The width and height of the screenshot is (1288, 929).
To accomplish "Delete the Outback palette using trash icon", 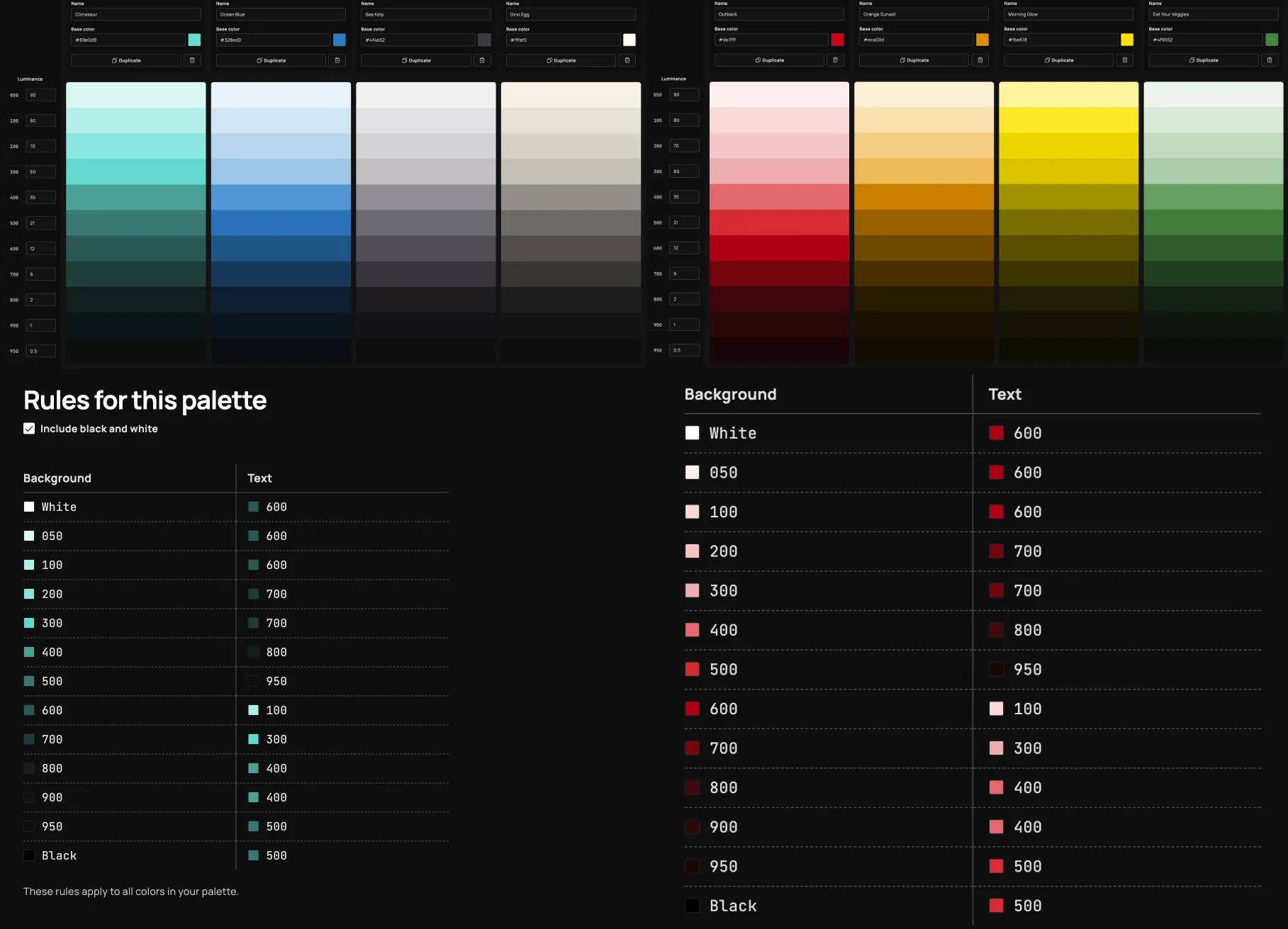I will point(835,60).
